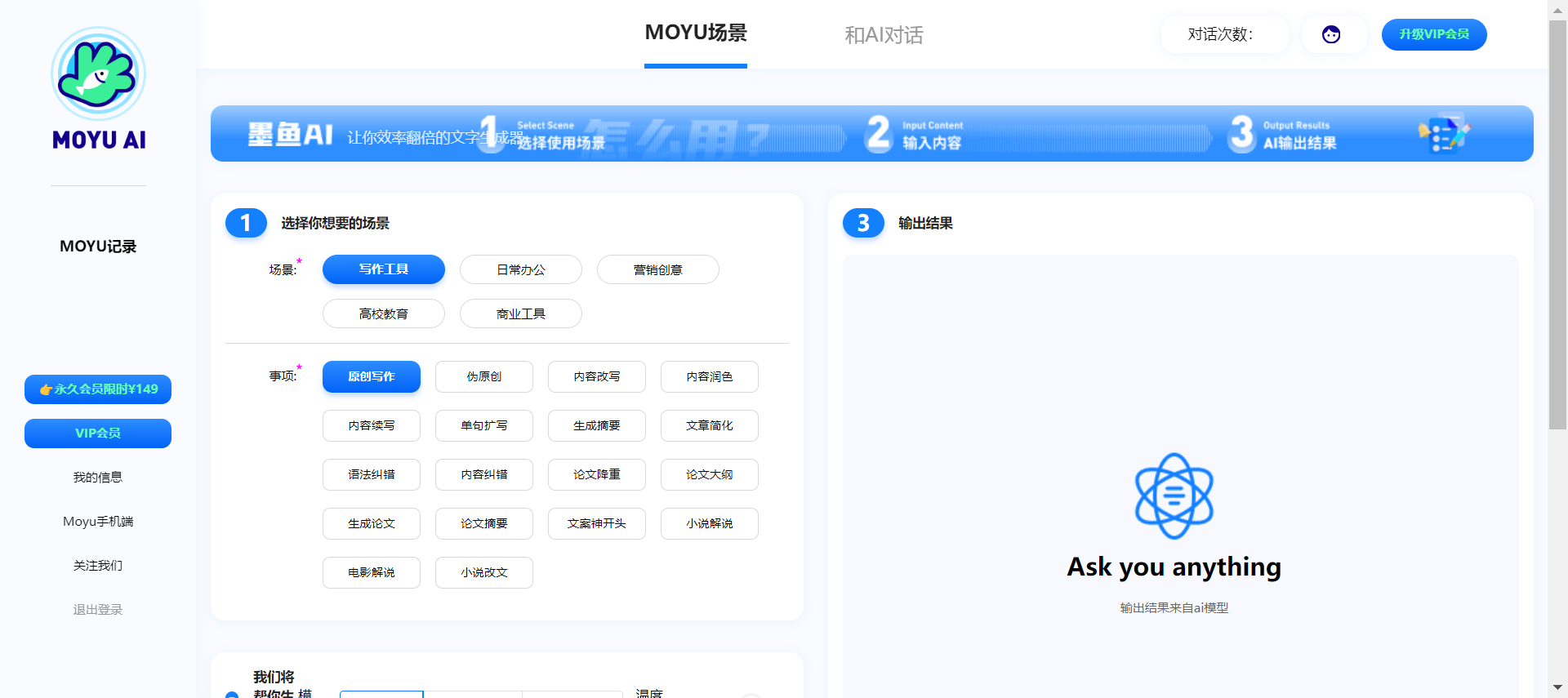1568x698 pixels.
Task: Click the 退出登录 logout link
Action: point(98,610)
